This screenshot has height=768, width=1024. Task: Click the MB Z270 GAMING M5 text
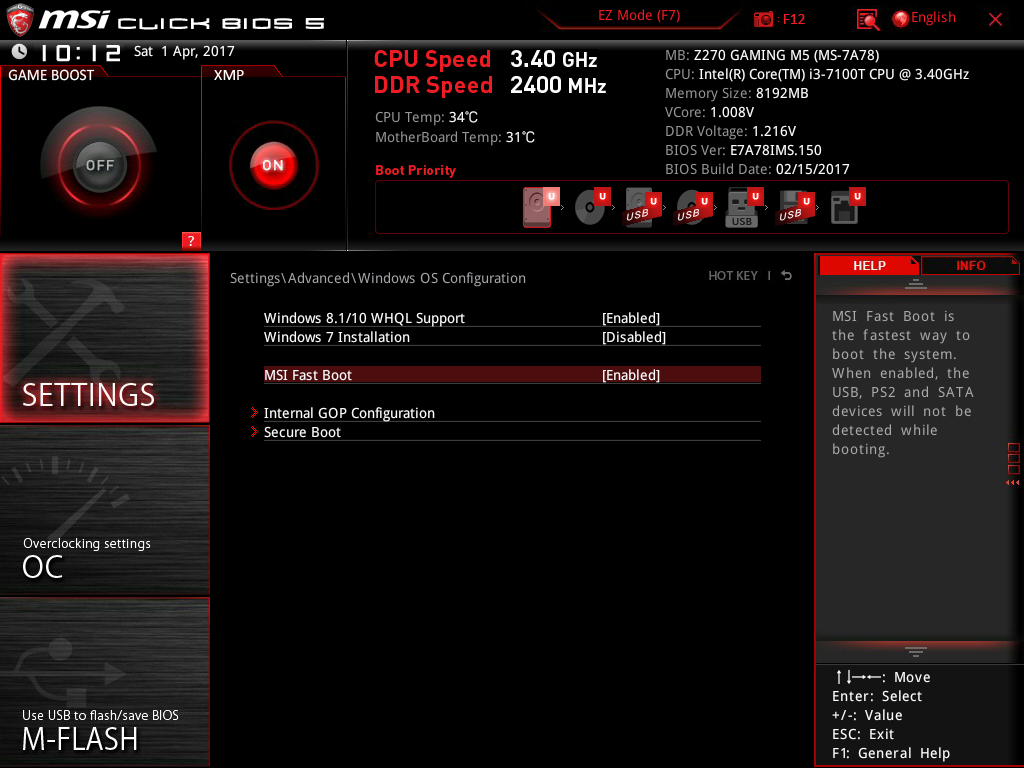coord(772,56)
